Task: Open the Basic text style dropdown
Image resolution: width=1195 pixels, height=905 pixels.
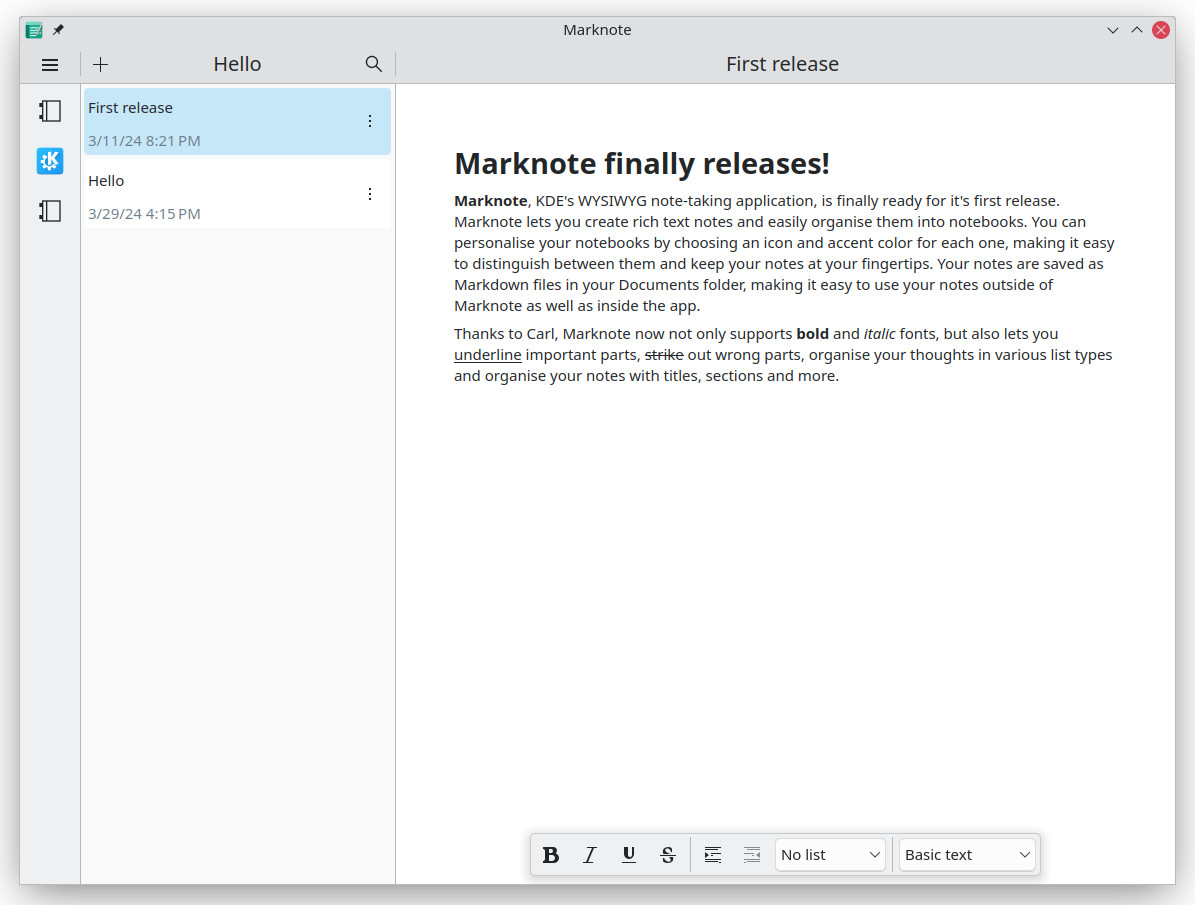Action: click(x=967, y=855)
